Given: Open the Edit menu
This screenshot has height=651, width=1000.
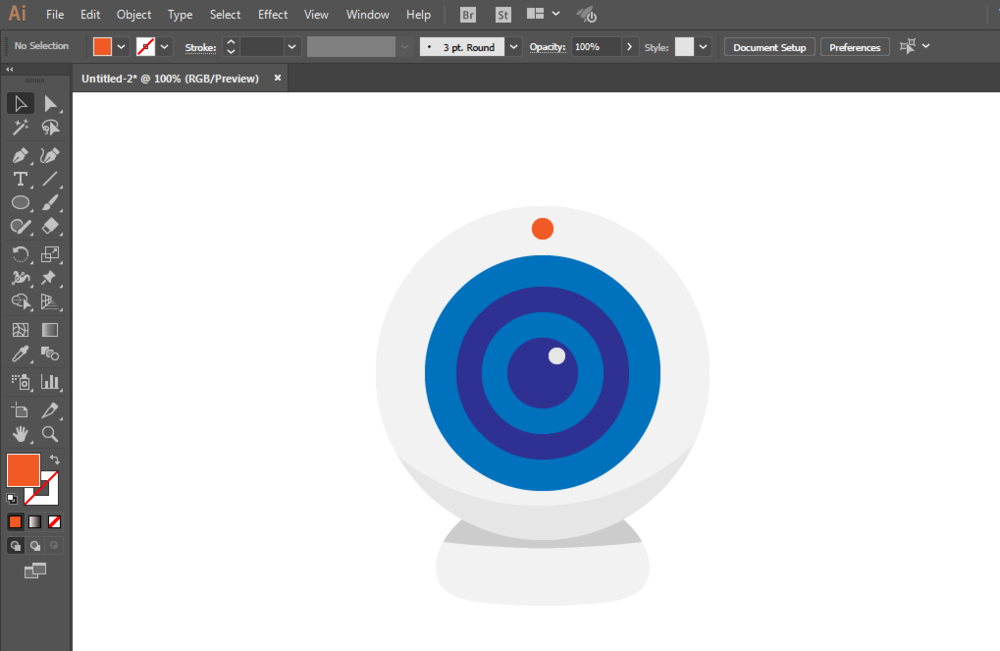Looking at the screenshot, I should 90,14.
